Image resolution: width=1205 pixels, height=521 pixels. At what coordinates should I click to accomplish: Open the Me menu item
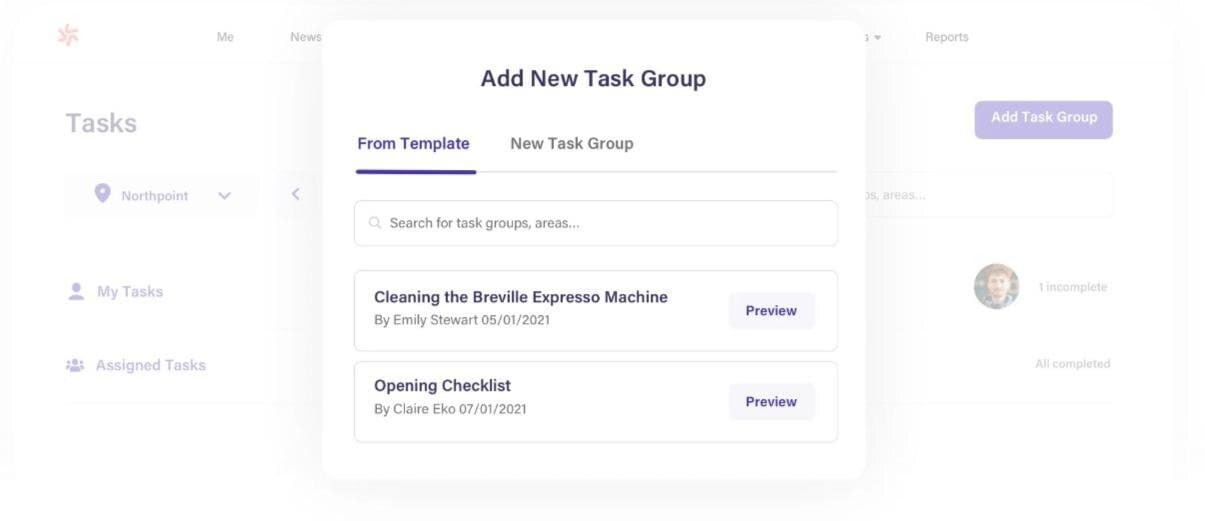coord(225,37)
